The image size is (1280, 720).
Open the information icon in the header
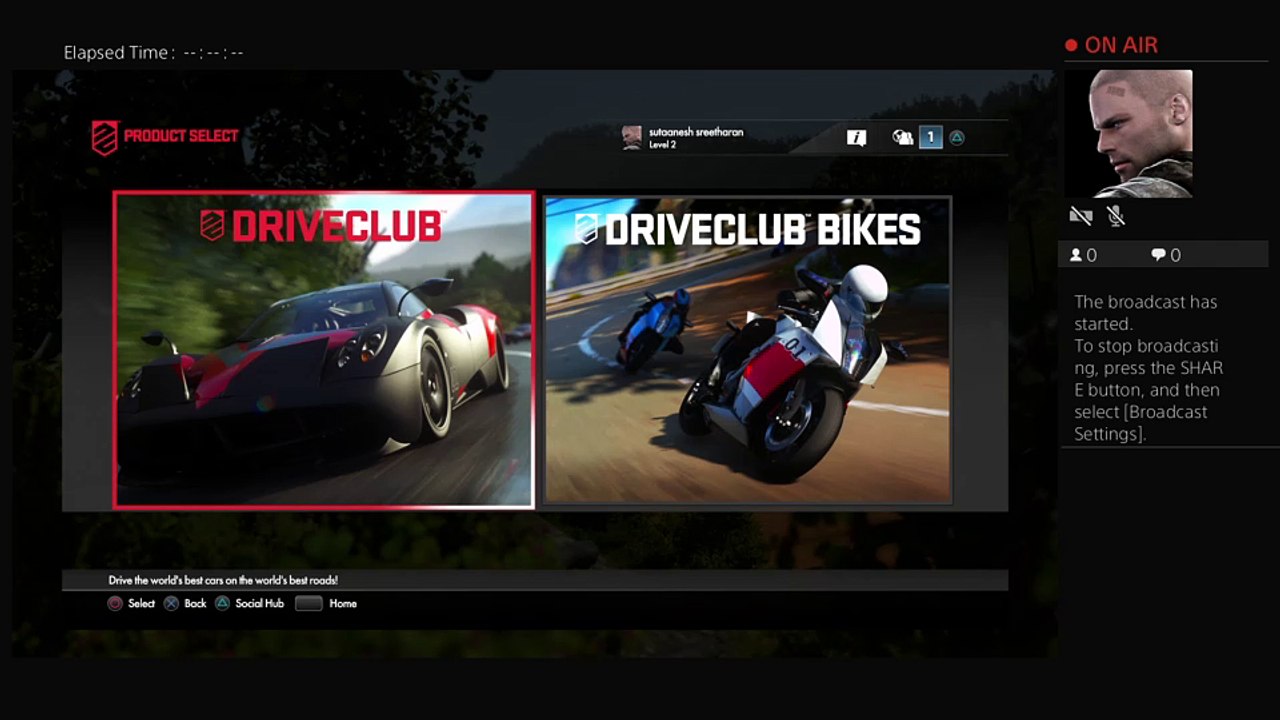click(x=856, y=138)
